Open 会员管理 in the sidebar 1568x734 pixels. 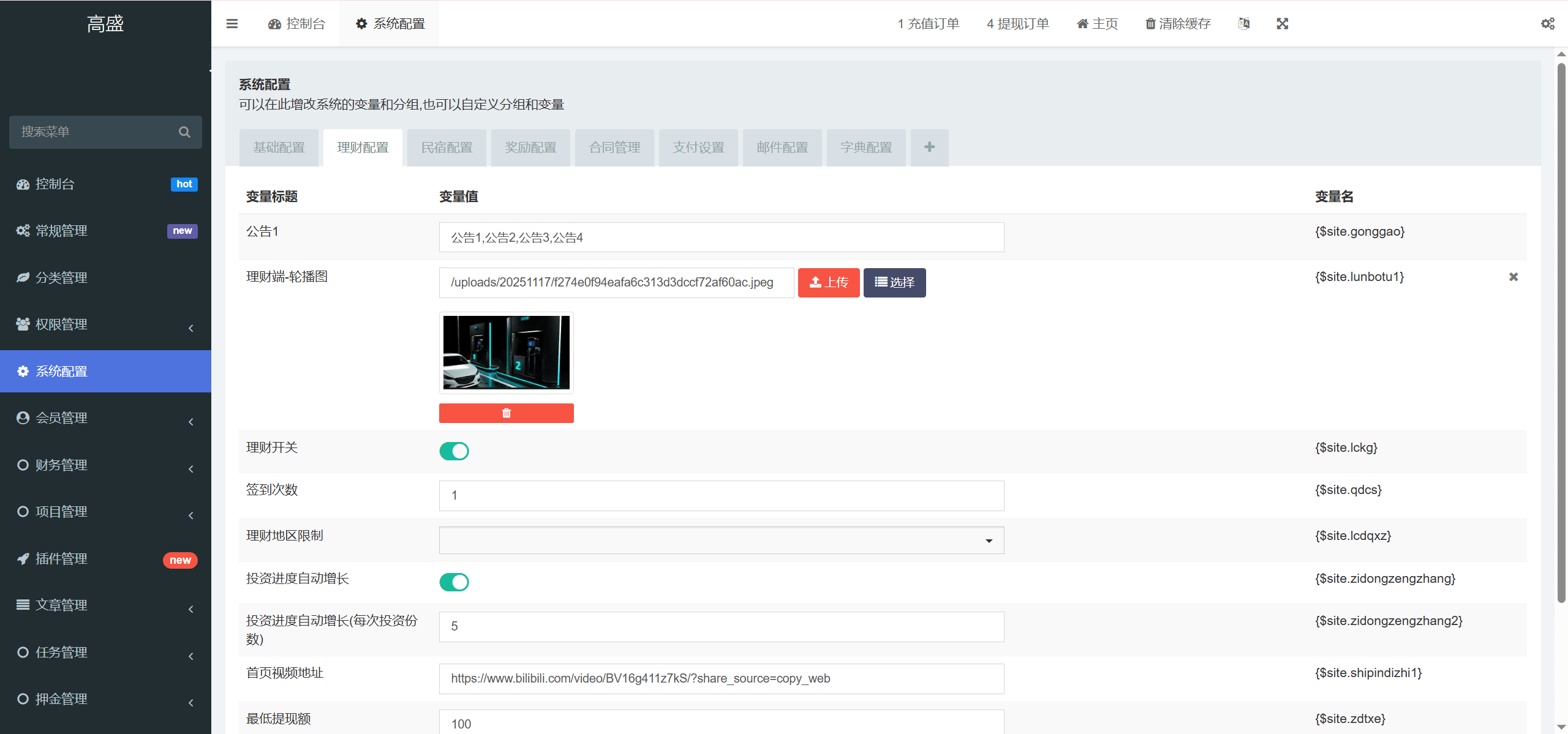pyautogui.click(x=61, y=418)
